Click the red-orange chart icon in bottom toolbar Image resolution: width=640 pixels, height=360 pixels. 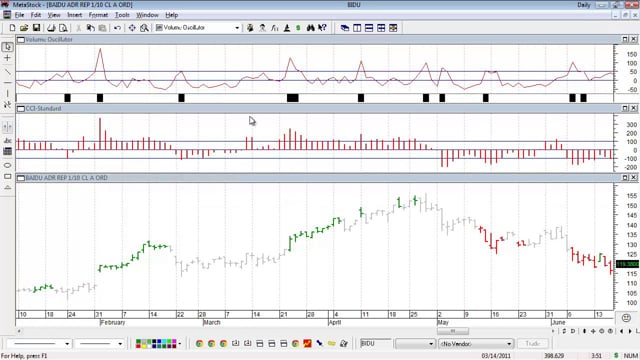tap(307, 344)
